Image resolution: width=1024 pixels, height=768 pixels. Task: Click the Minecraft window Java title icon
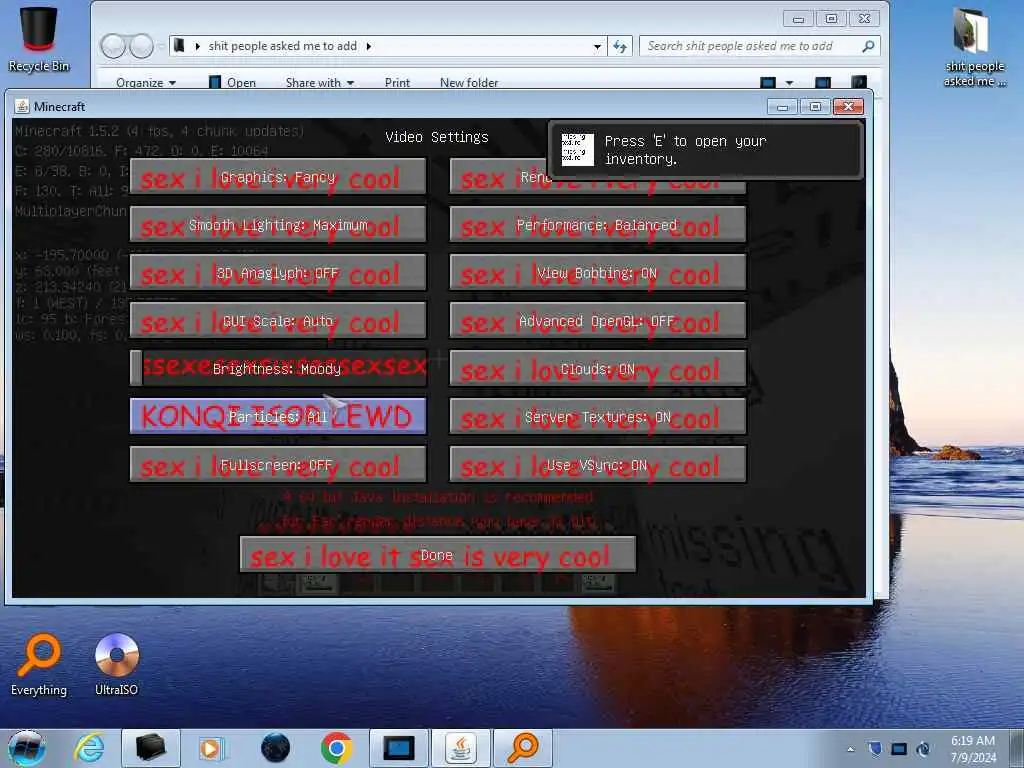tap(22, 106)
